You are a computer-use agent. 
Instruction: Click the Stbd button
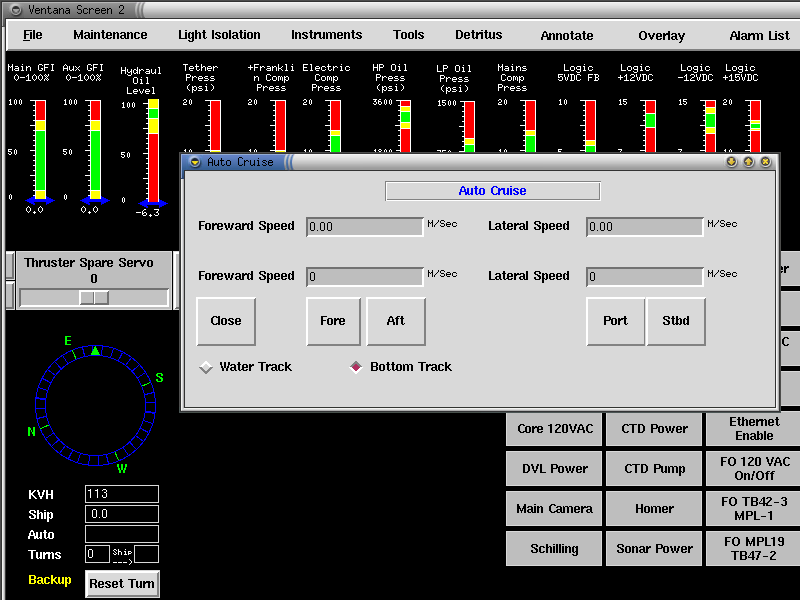click(676, 321)
